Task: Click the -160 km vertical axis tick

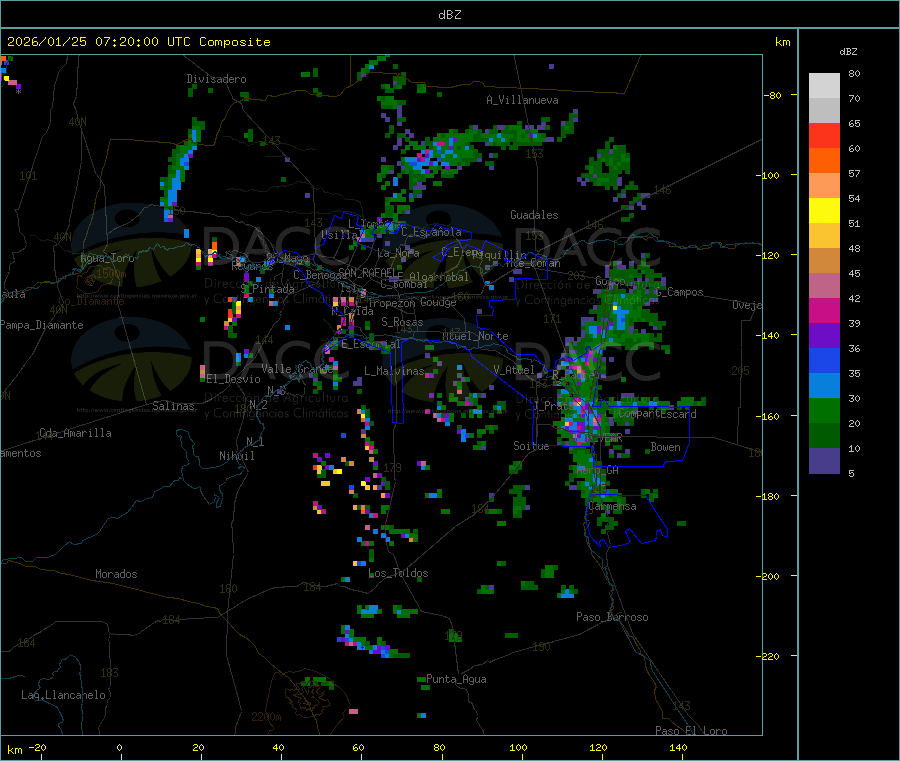Action: point(767,416)
